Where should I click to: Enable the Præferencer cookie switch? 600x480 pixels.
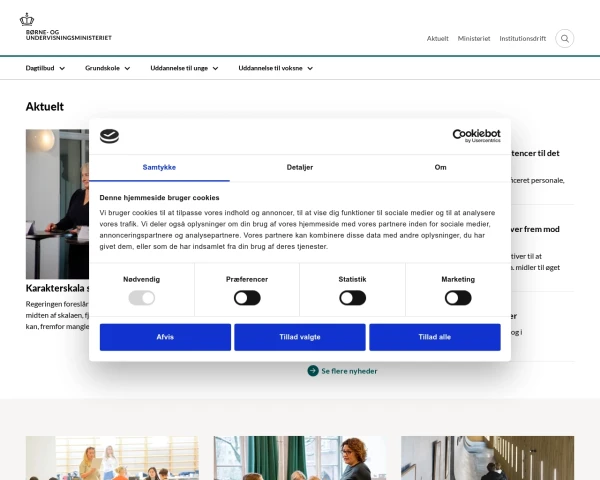pyautogui.click(x=247, y=298)
